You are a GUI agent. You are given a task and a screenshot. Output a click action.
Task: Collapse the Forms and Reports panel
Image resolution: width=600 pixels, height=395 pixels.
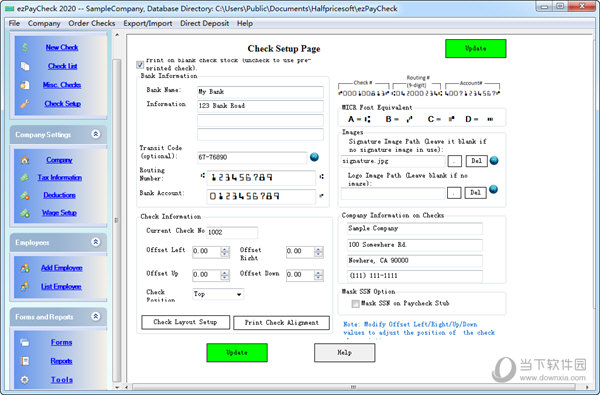(x=96, y=317)
